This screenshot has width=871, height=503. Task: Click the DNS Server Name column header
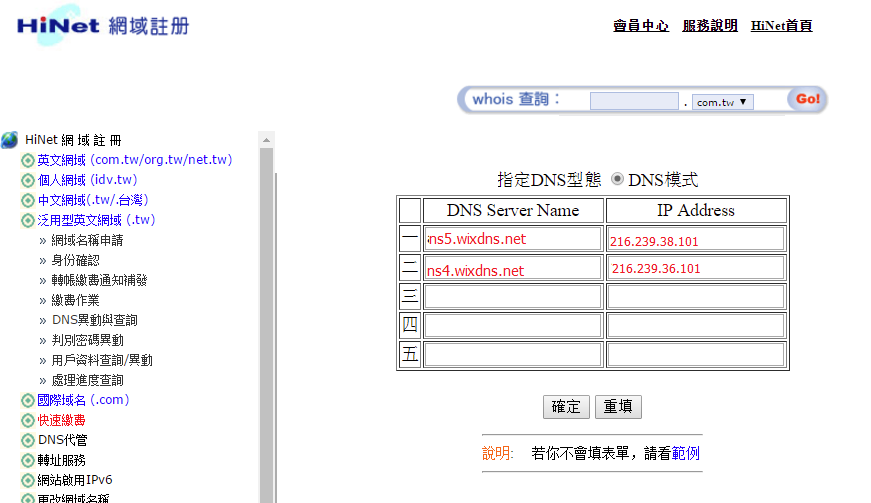click(x=513, y=210)
